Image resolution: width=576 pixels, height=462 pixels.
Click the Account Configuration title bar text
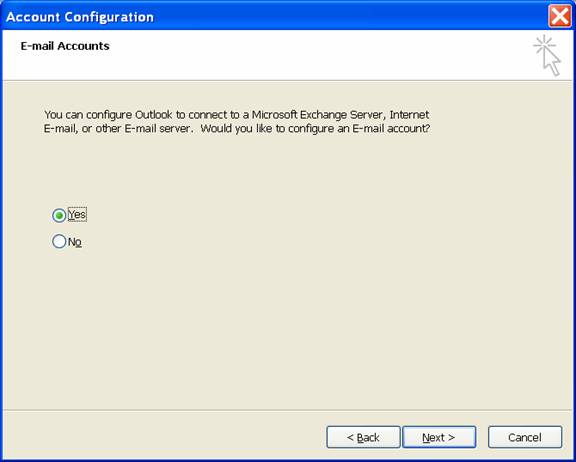[80, 17]
